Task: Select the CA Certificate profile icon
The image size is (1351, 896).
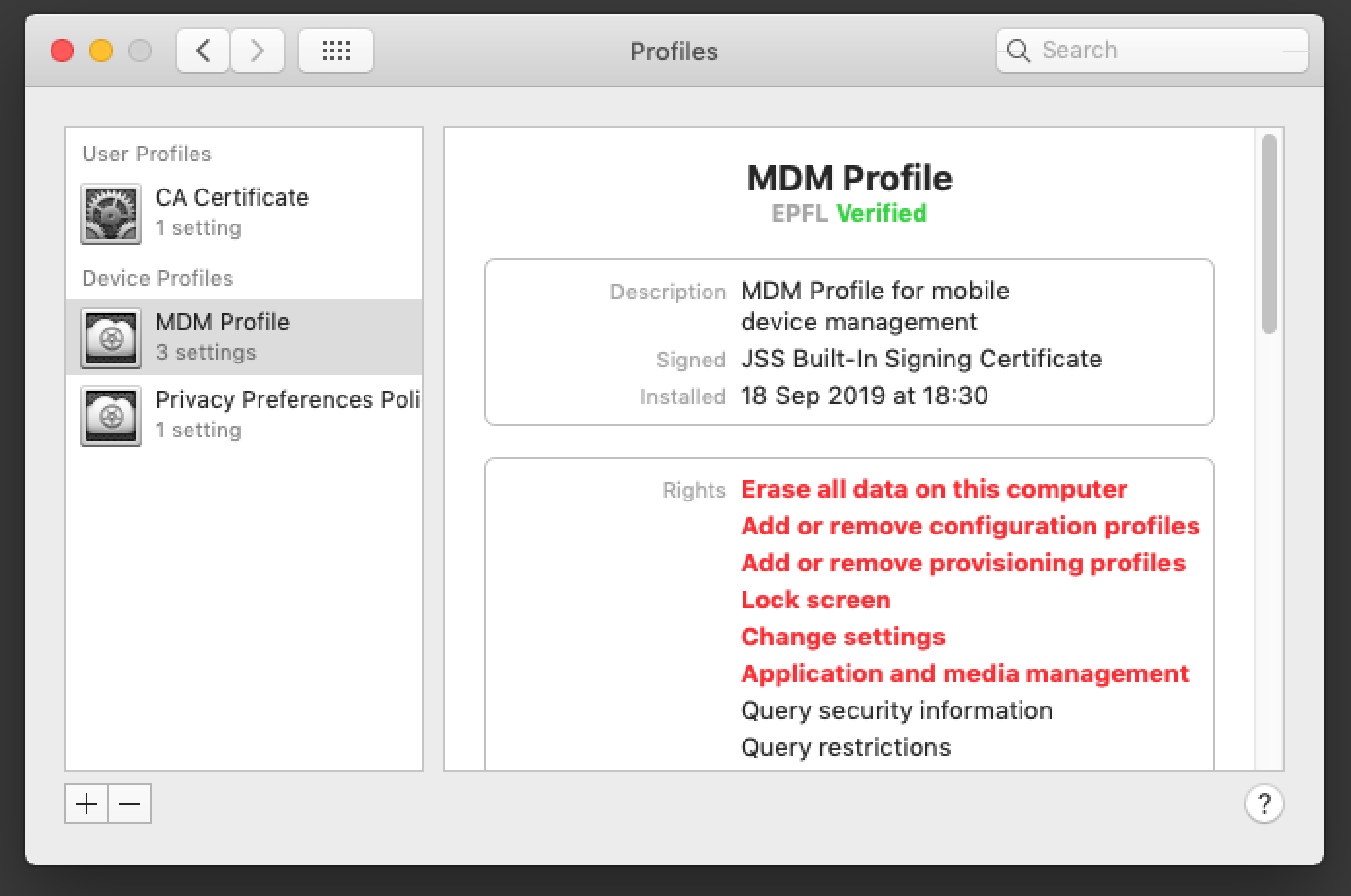Action: [110, 213]
